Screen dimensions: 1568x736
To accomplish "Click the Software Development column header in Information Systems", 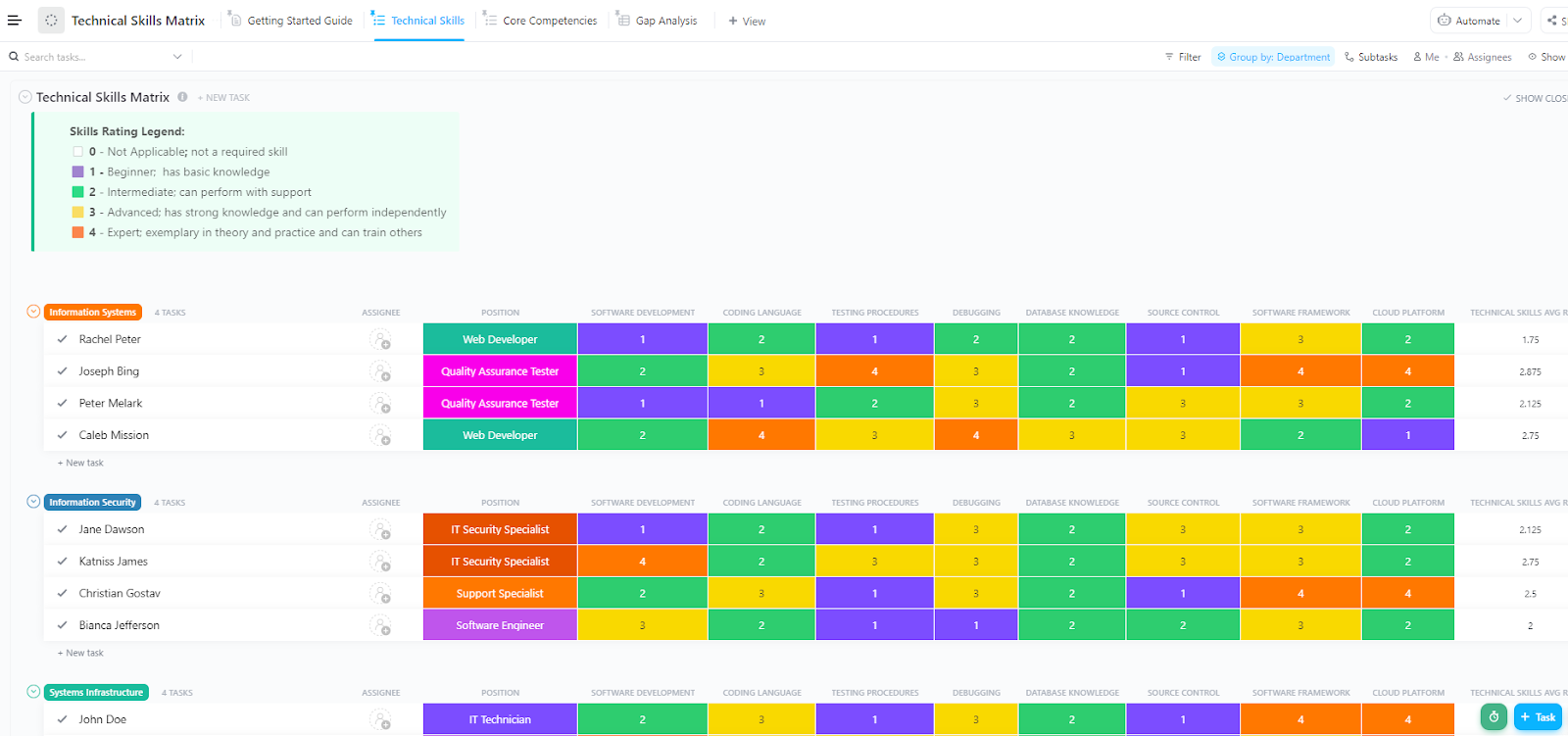I will 643,313.
